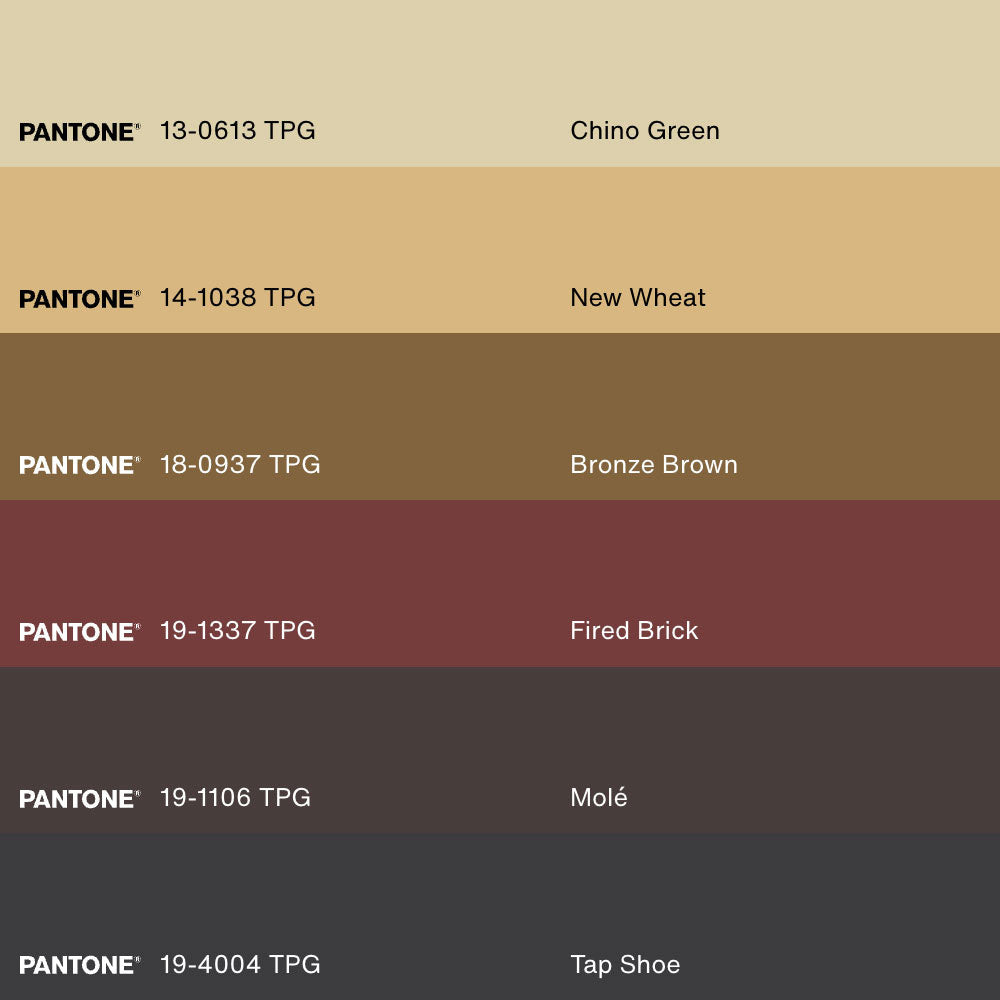Click the PANTONE logo in Molé row

point(79,799)
